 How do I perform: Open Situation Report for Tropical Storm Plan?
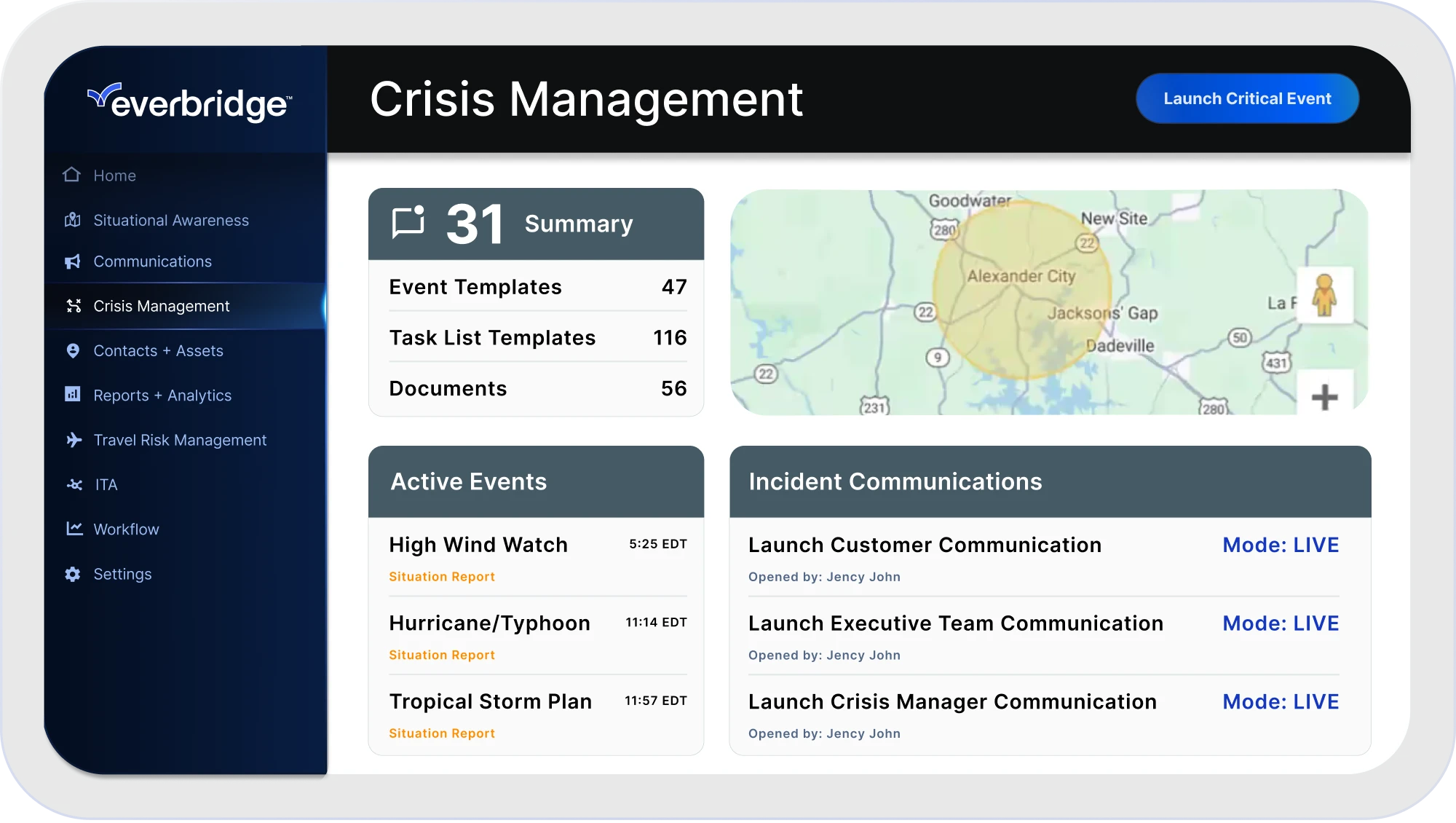click(442, 733)
